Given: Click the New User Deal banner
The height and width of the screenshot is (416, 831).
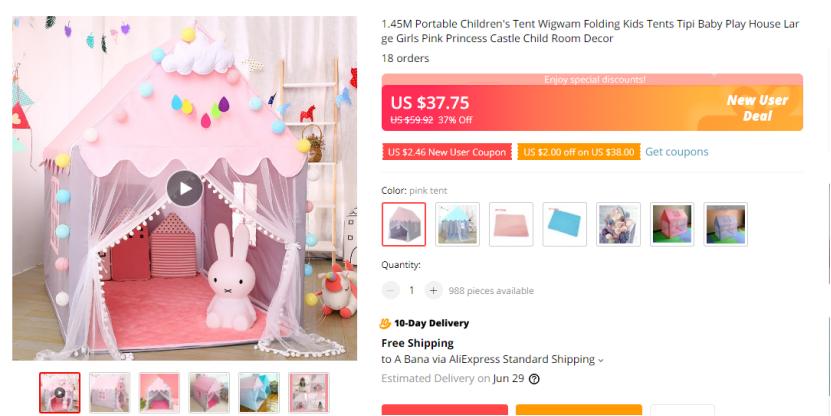Looking at the screenshot, I should click(x=756, y=107).
